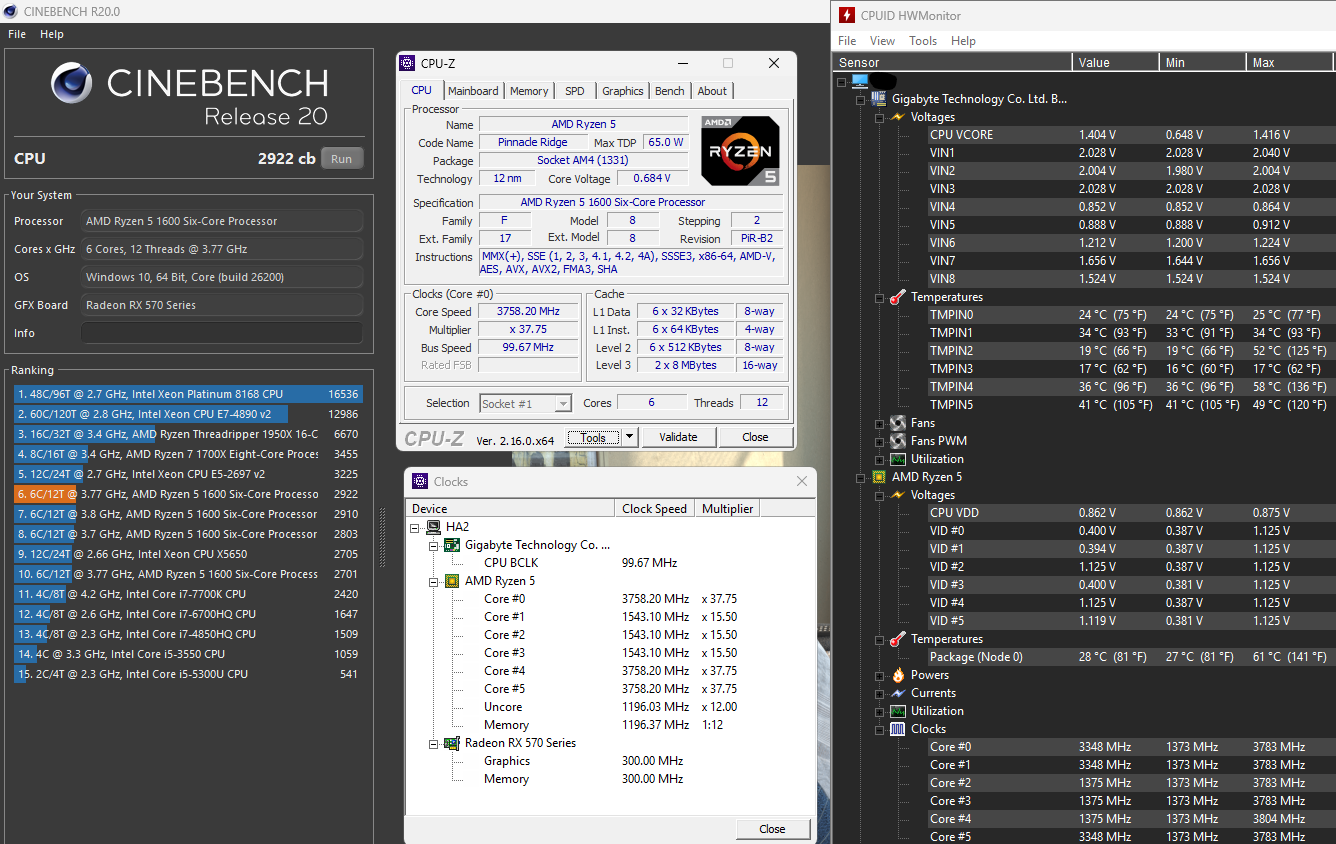Viewport: 1336px width, 844px height.
Task: Click the Gigabyte board icon in the Clocks window
Action: coord(452,545)
